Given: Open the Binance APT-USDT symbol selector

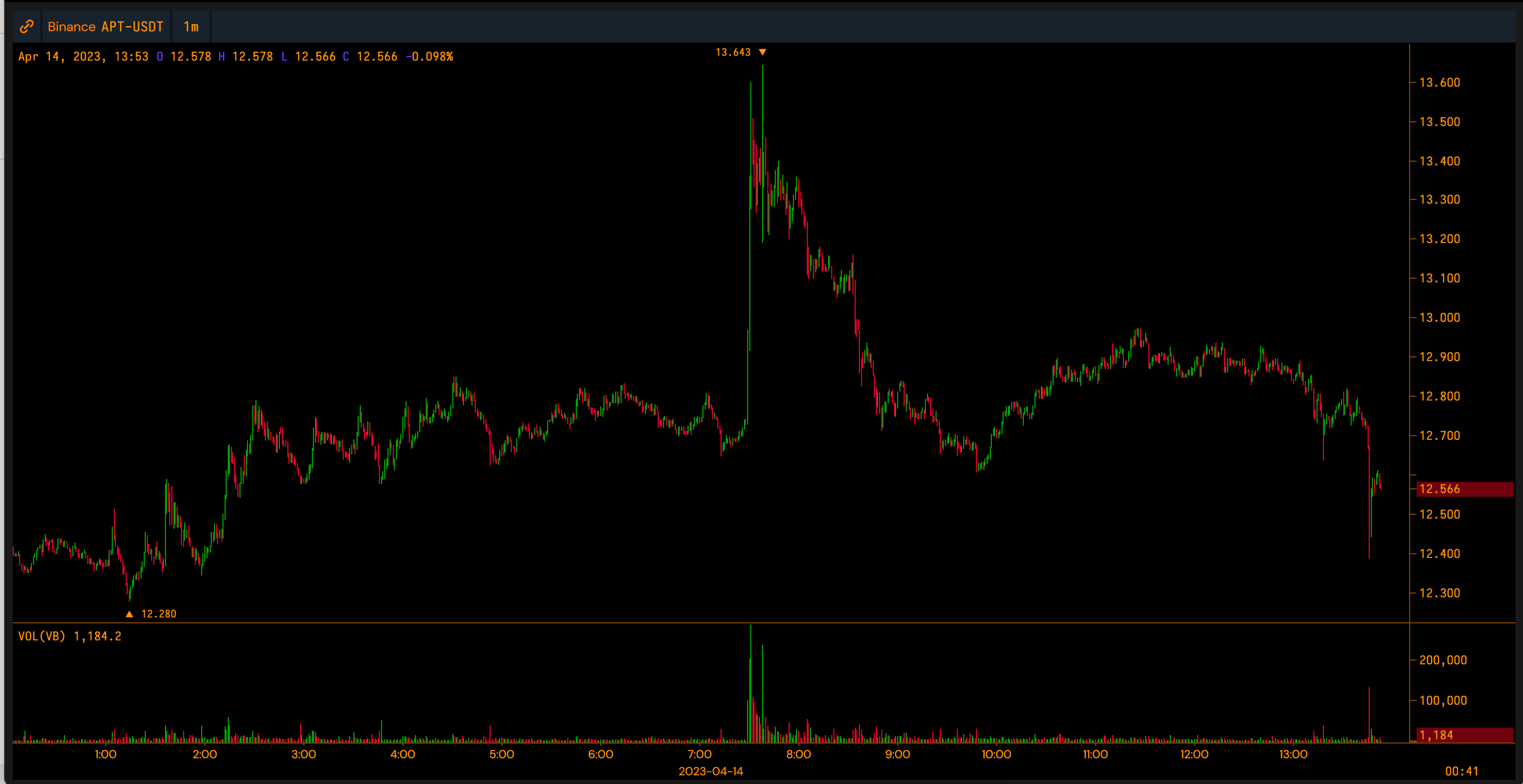Looking at the screenshot, I should pyautogui.click(x=105, y=27).
